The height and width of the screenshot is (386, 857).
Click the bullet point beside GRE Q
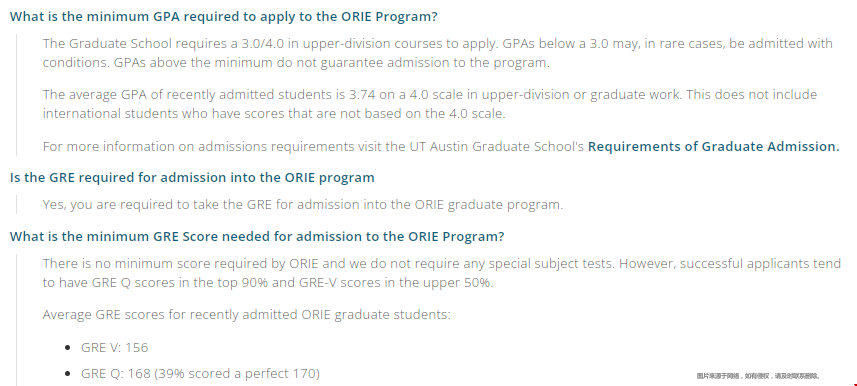click(x=67, y=373)
